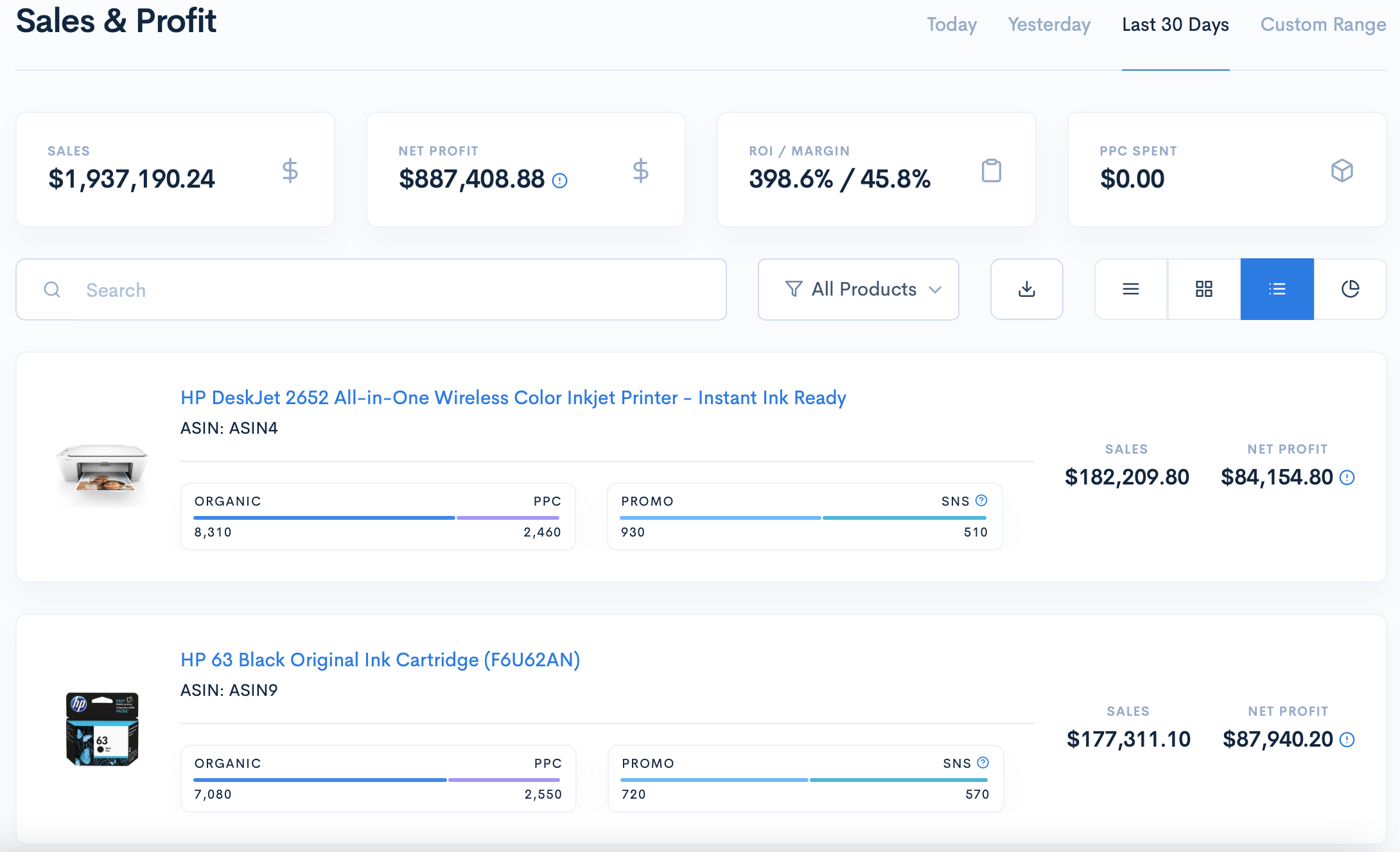Switch to the Today tab

[951, 25]
